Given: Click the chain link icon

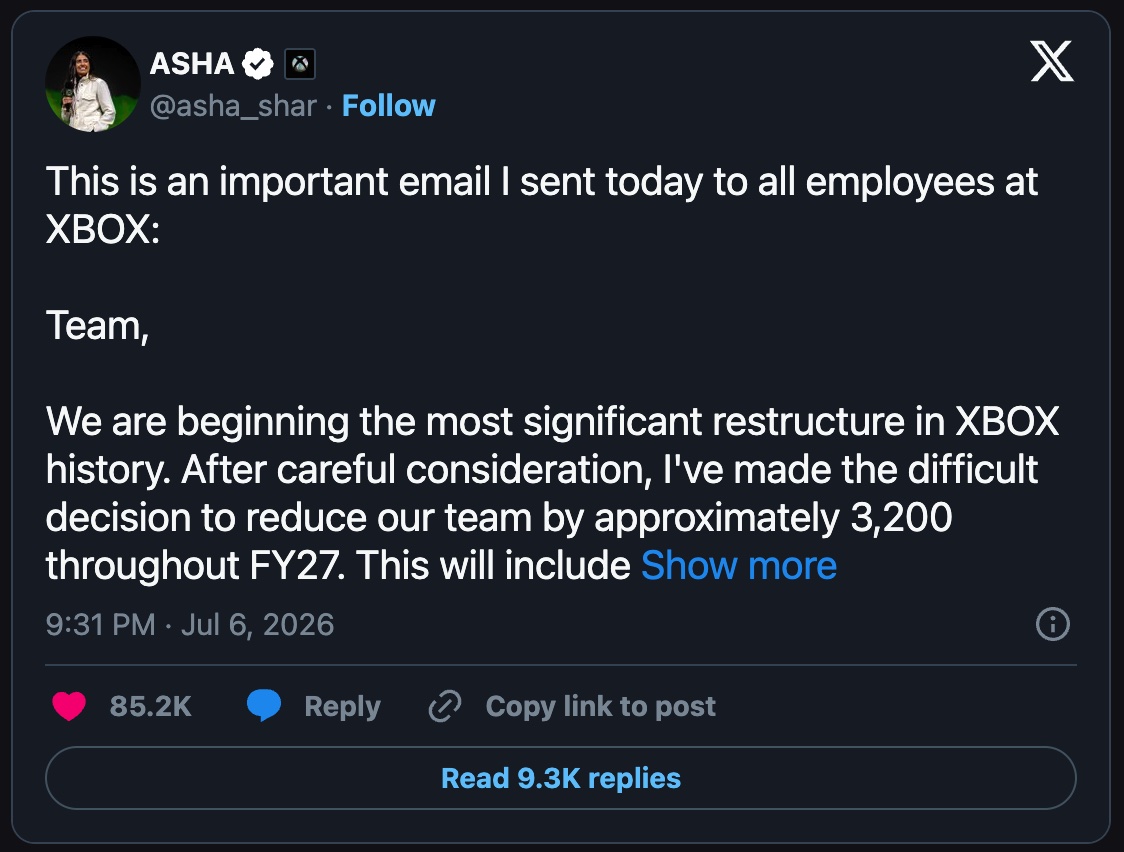Looking at the screenshot, I should coord(444,707).
